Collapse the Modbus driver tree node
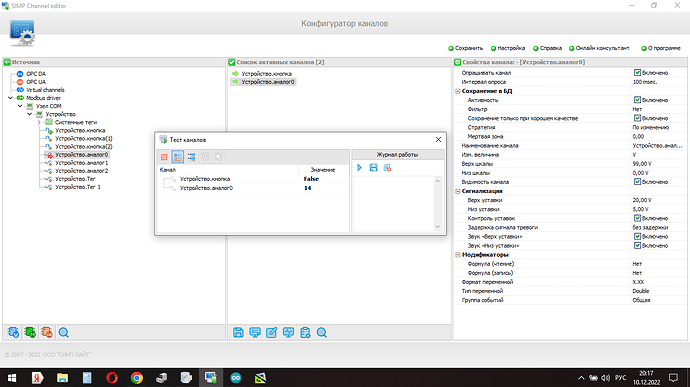The width and height of the screenshot is (690, 387). tap(11, 98)
